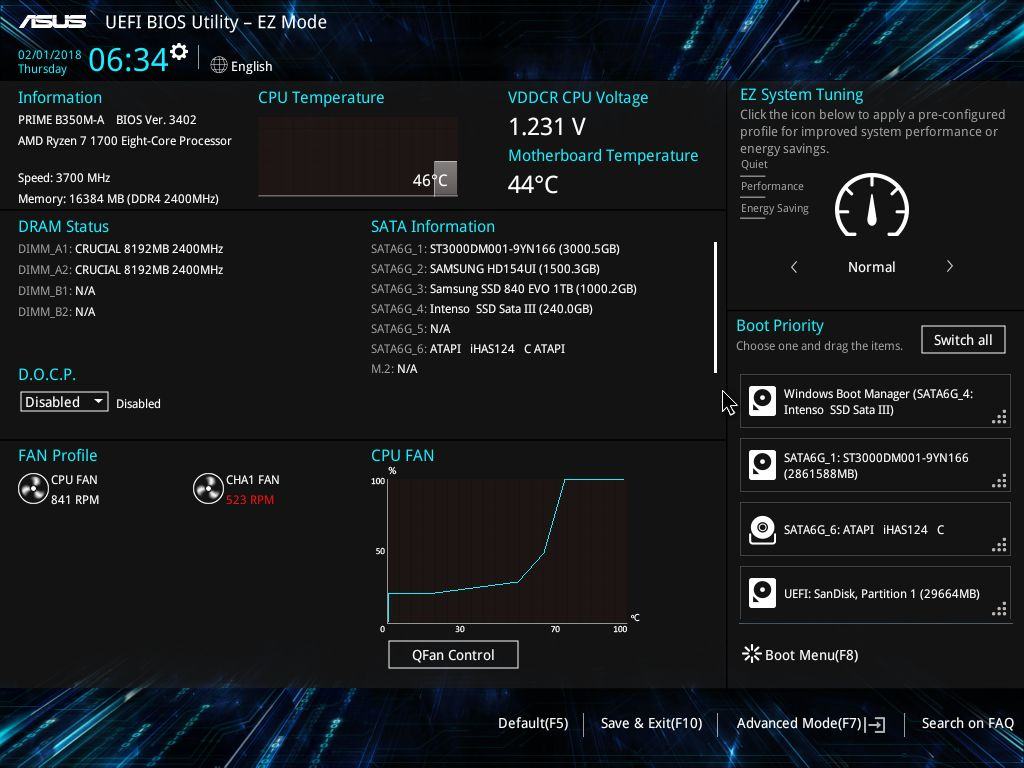Click the CPU FAN spinning fan icon
The image size is (1024, 768).
point(33,489)
